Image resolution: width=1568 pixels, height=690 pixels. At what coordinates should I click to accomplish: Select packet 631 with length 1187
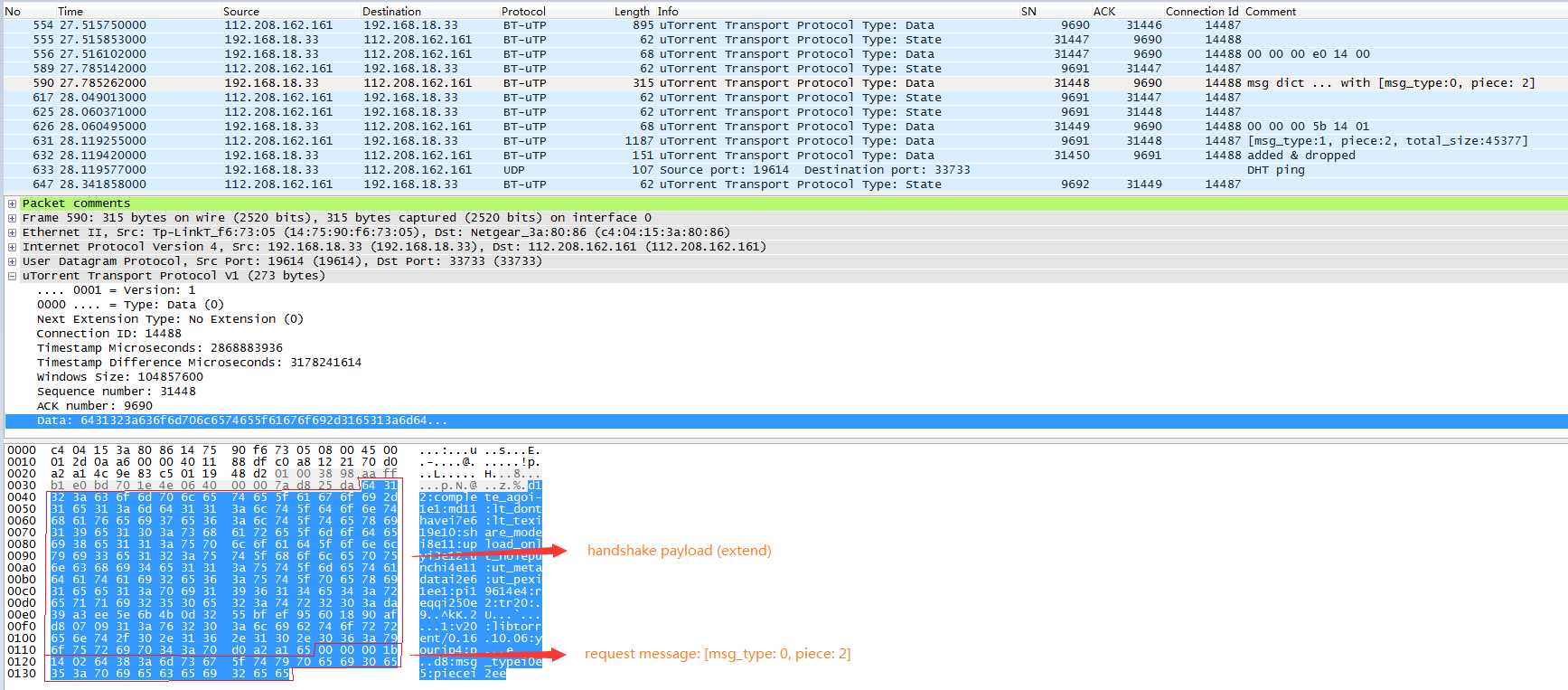pyautogui.click(x=786, y=141)
